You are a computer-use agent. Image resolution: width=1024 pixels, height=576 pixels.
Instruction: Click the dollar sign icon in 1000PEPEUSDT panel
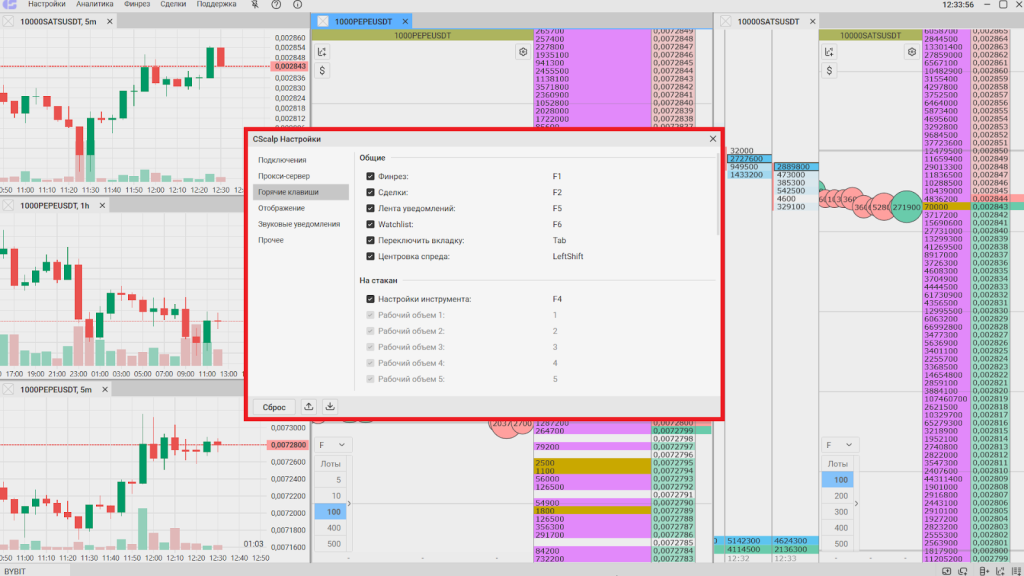[323, 71]
